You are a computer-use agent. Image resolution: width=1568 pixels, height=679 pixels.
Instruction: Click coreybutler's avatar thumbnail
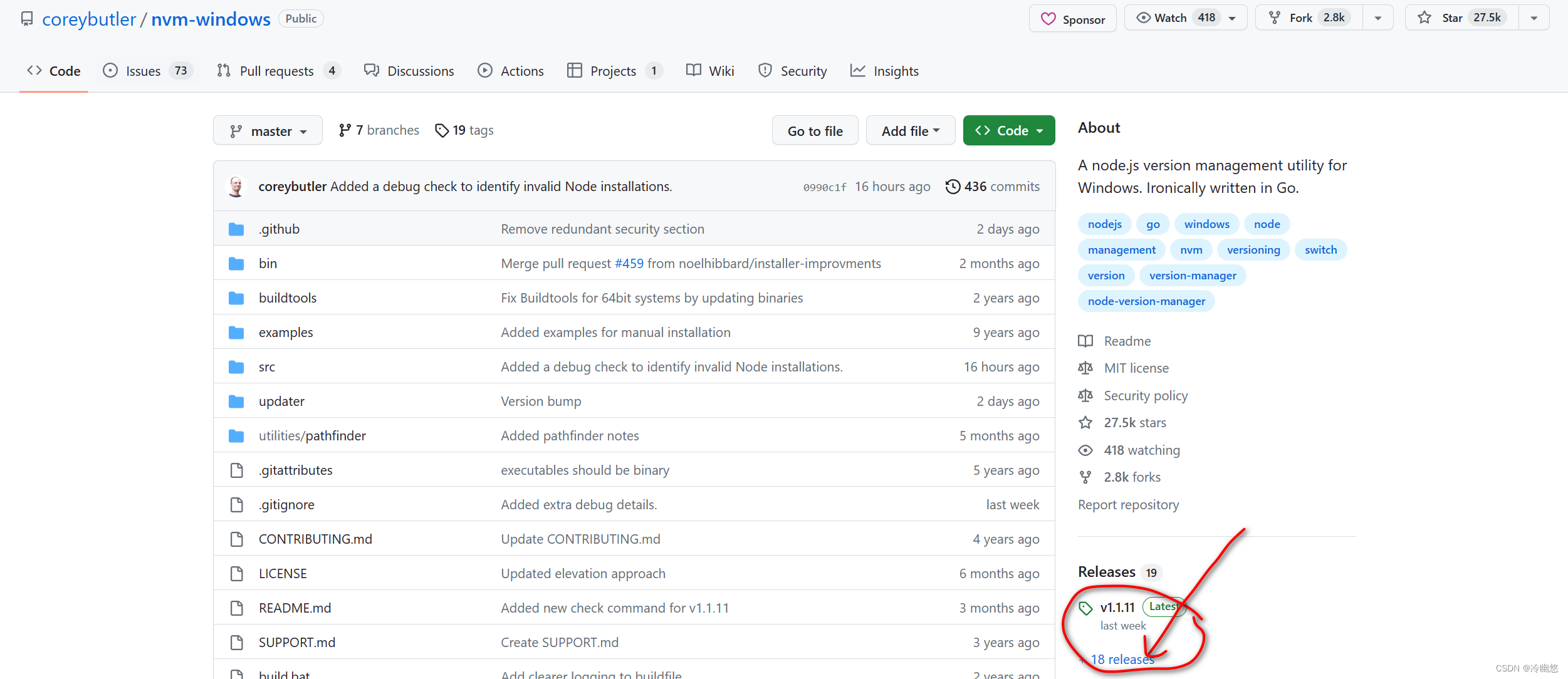[x=237, y=187]
